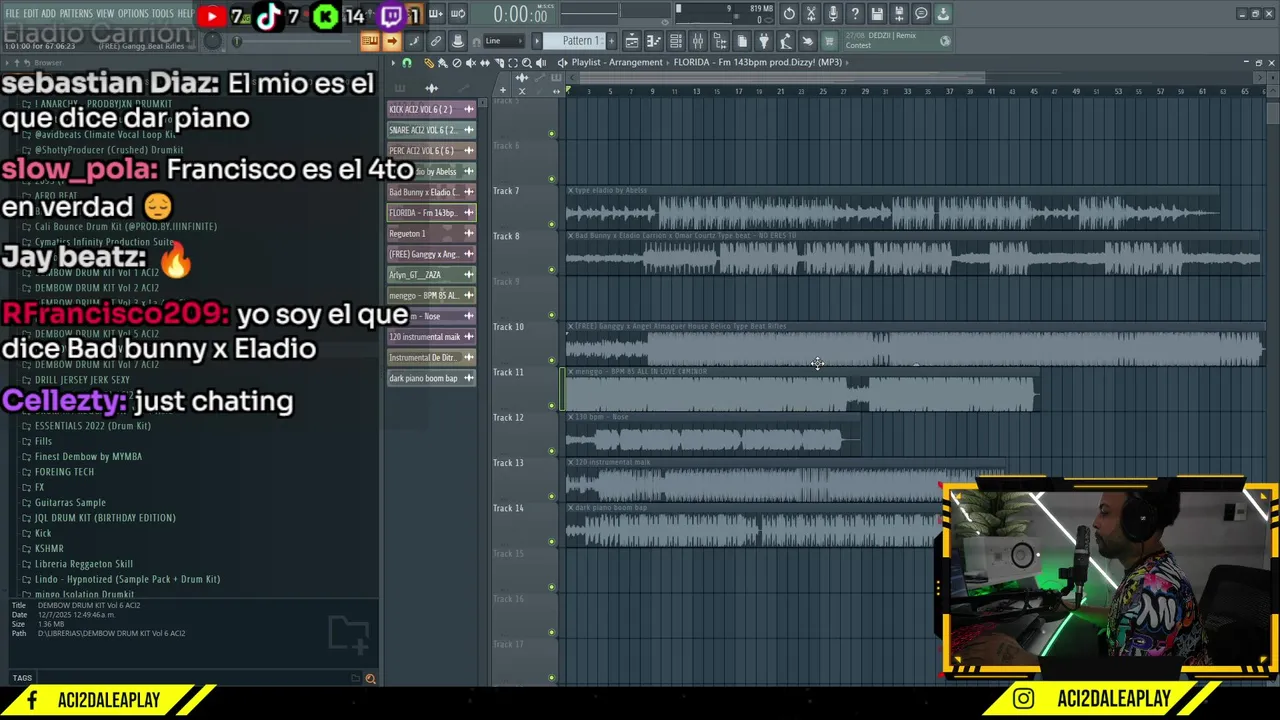The width and height of the screenshot is (1280, 720).
Task: Open the Playlist view icon
Action: click(632, 41)
